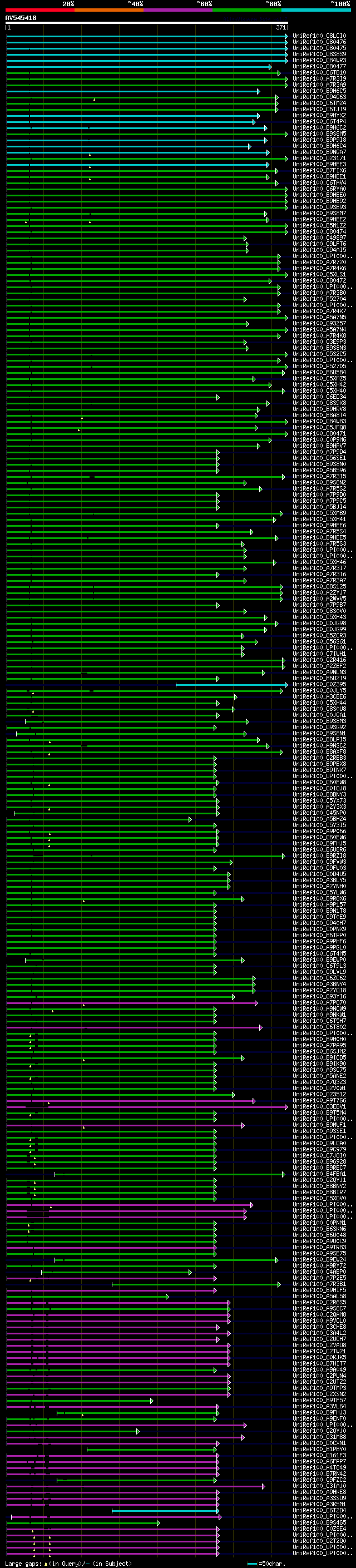The image size is (356, 1568).
Task: Click the UniRef100_B8AXF8 label
Action: pos(319,752)
